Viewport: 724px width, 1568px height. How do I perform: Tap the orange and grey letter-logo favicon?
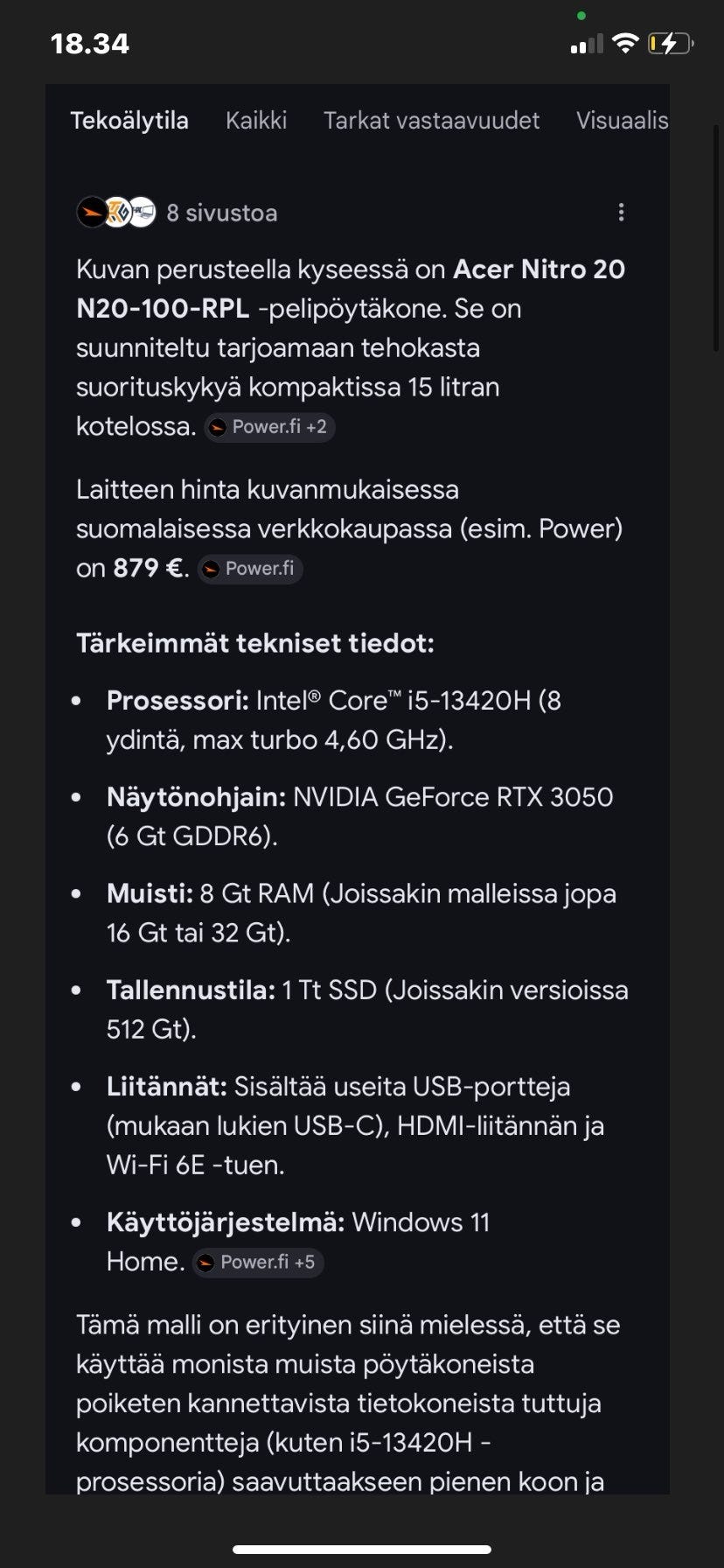coord(117,213)
